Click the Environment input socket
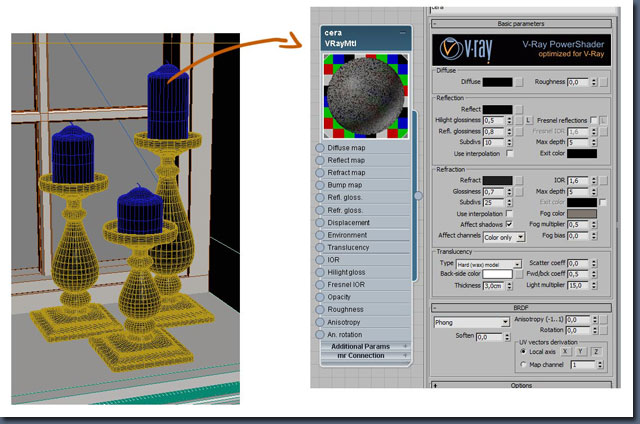The height and width of the screenshot is (424, 640). pos(320,235)
